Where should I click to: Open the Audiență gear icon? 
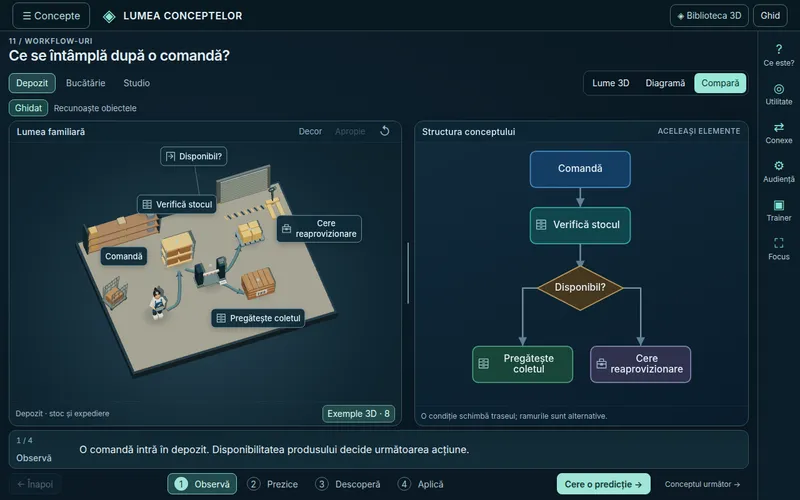tap(779, 166)
